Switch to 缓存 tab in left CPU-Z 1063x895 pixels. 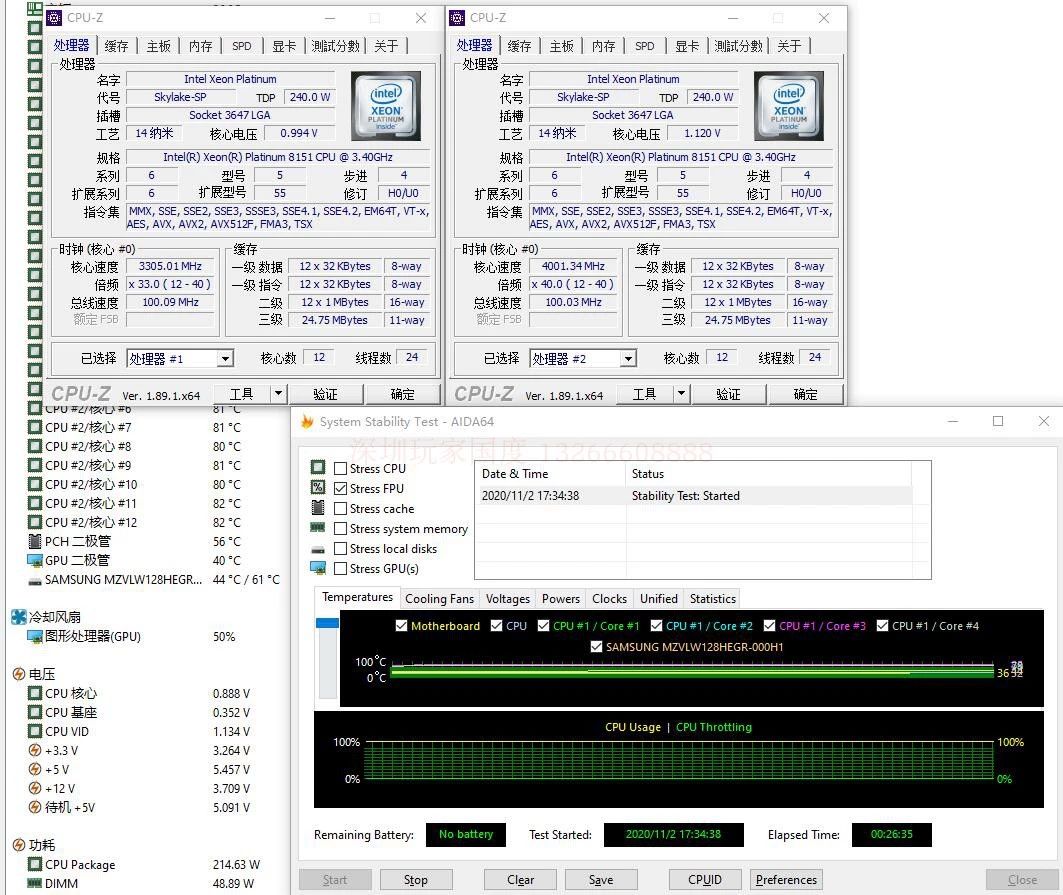click(x=117, y=46)
